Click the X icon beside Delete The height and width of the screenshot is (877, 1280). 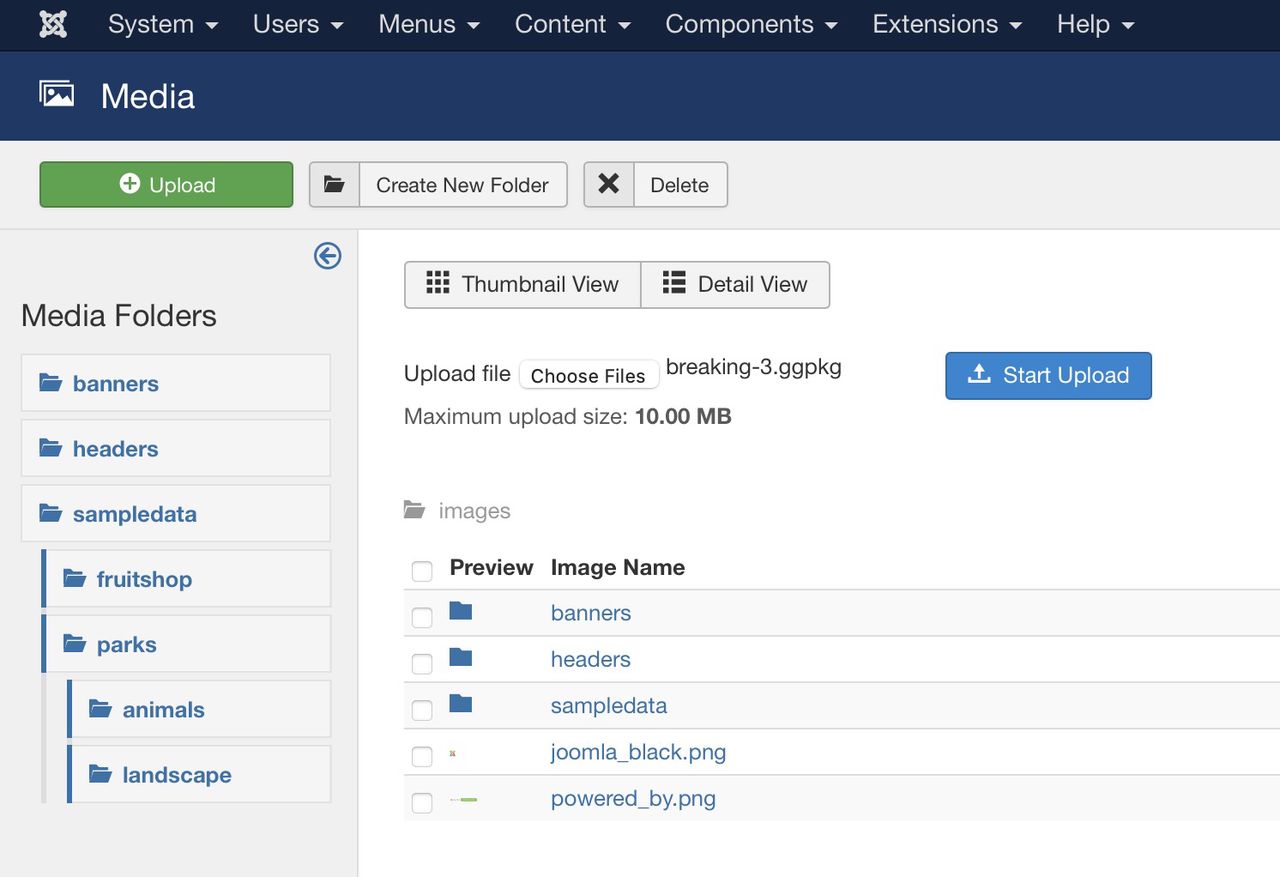tap(608, 185)
